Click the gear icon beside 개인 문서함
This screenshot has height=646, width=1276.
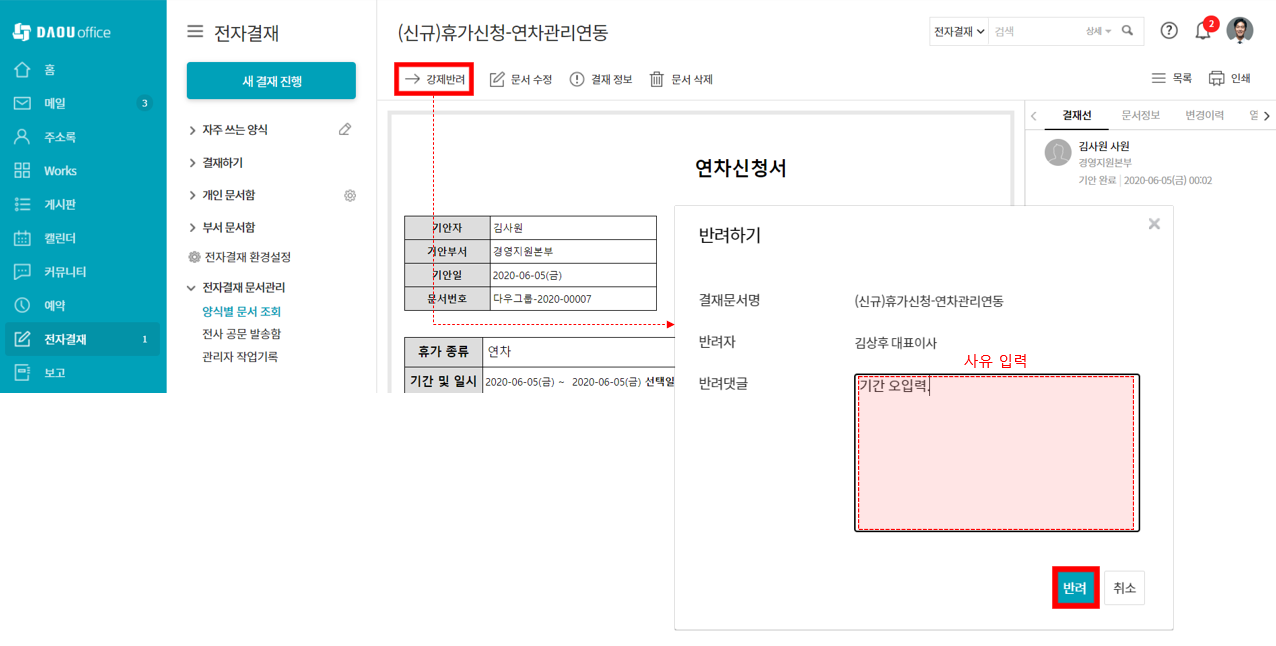pyautogui.click(x=350, y=196)
